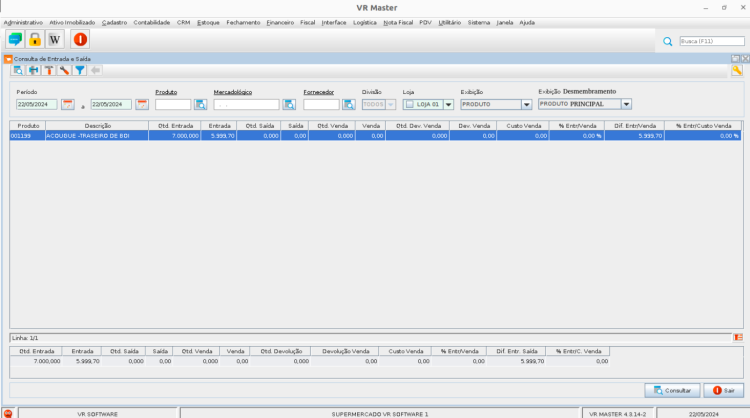Open the Mercadológico lookup search icon
The width and height of the screenshot is (750, 418).
click(289, 104)
